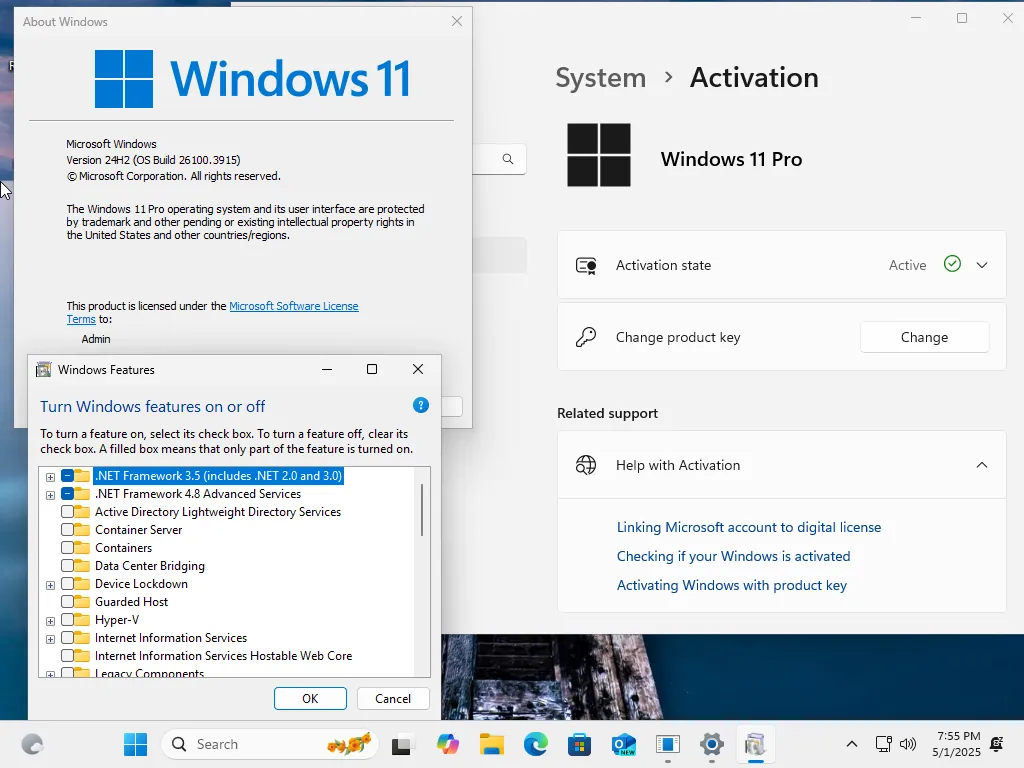The height and width of the screenshot is (768, 1024).
Task: Check the Guarded Host box
Action: tap(67, 601)
